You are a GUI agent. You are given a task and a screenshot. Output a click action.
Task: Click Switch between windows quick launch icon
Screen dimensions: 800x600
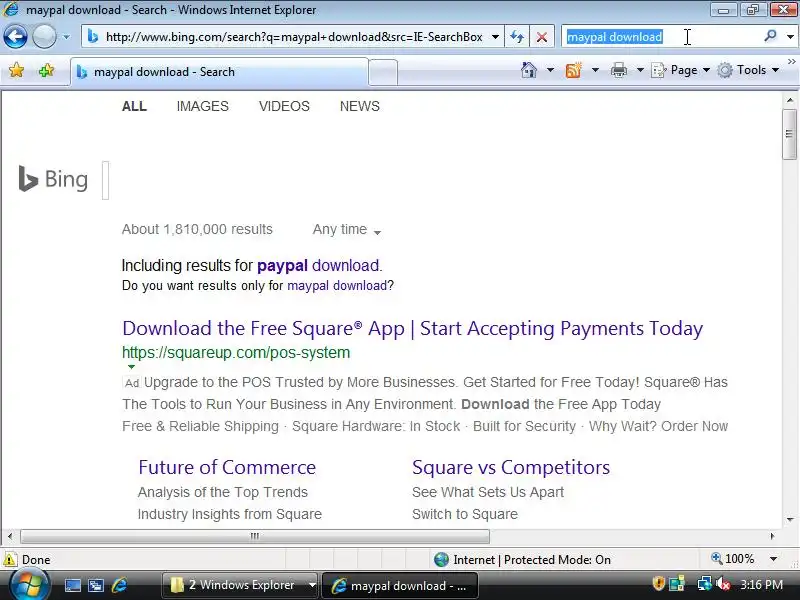pos(96,585)
